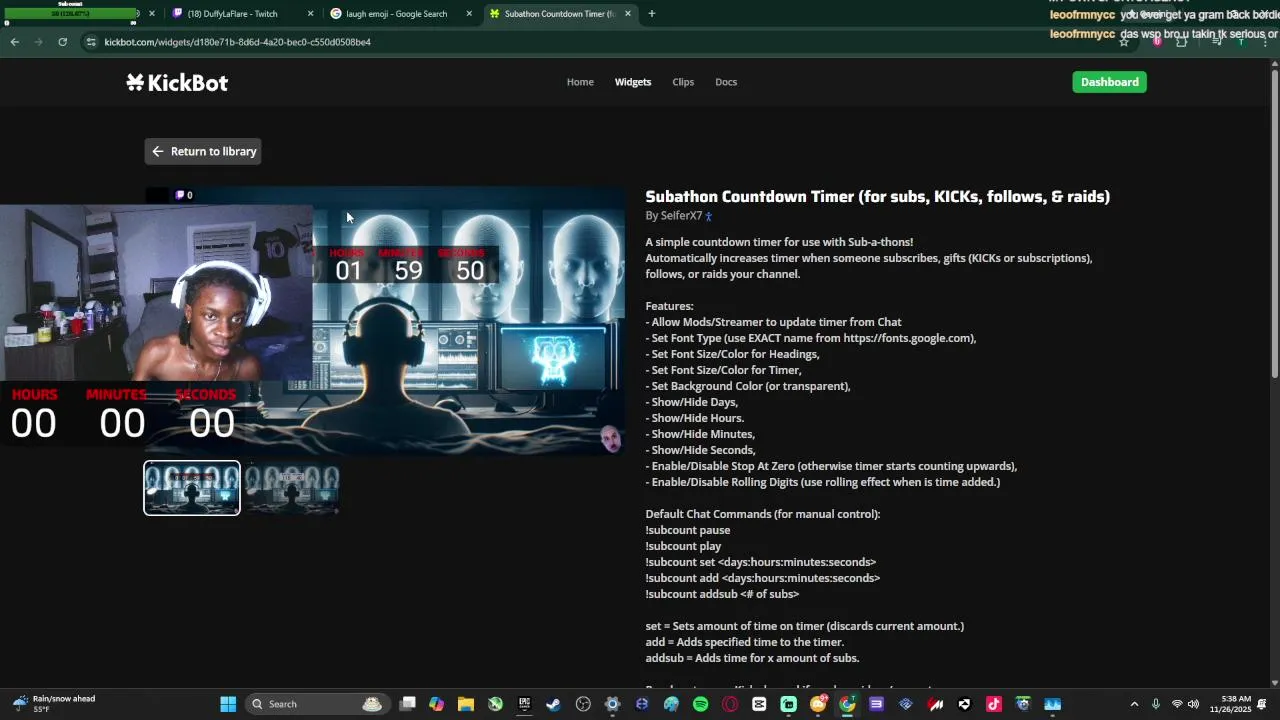Image resolution: width=1280 pixels, height=720 pixels.
Task: Click Return to library button
Action: click(203, 151)
